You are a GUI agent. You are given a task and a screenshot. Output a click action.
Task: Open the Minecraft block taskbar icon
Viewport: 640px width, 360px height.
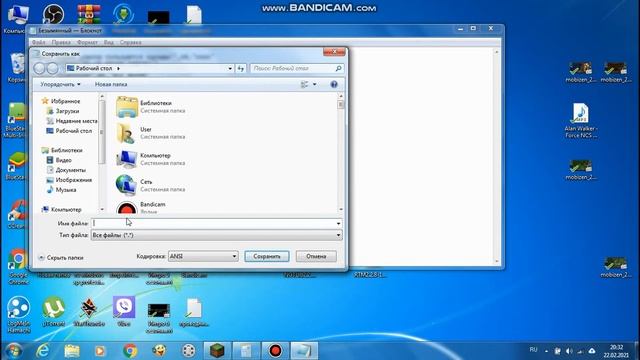(217, 351)
